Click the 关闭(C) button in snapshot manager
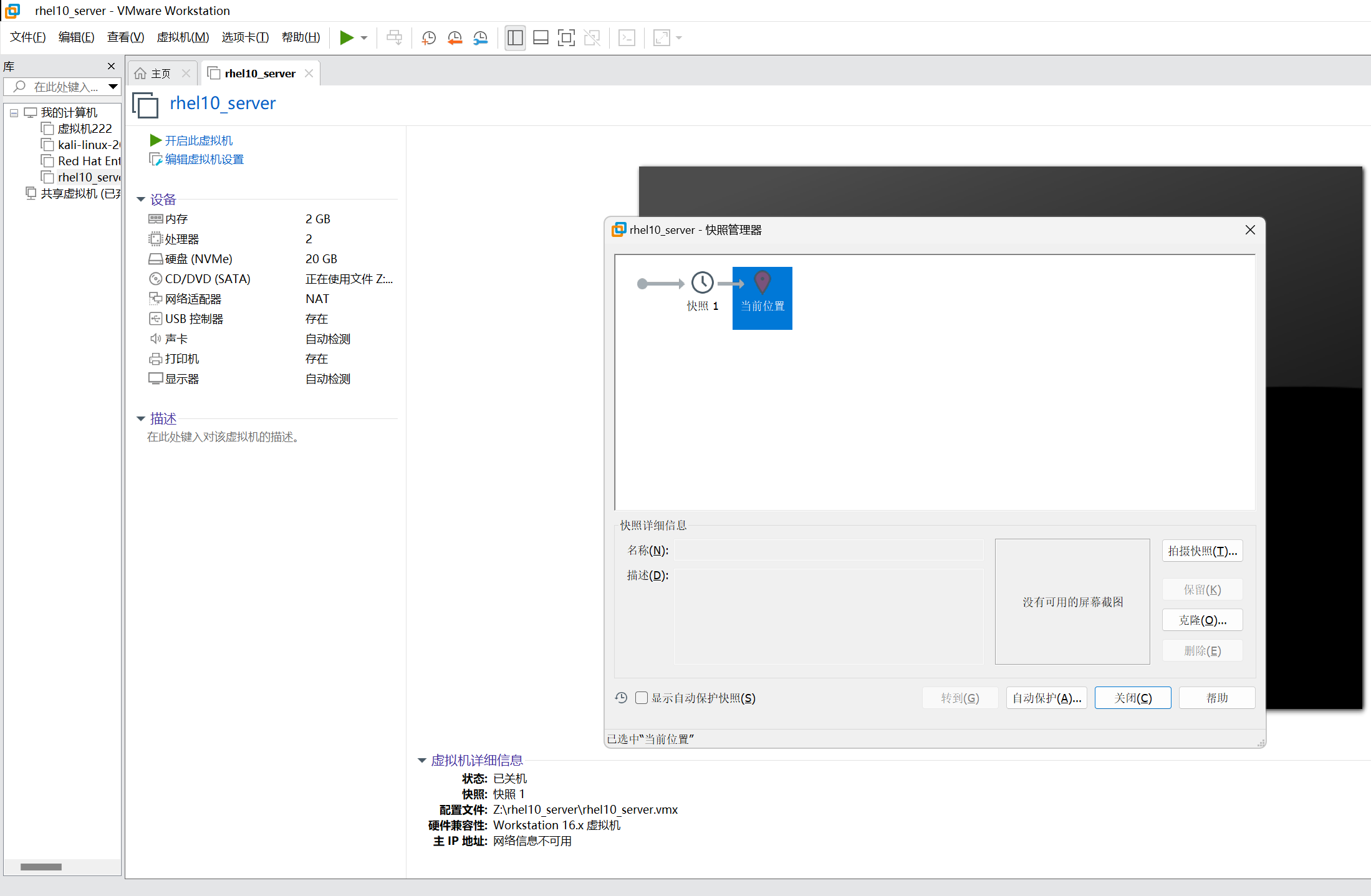Image resolution: width=1371 pixels, height=896 pixels. point(1133,698)
